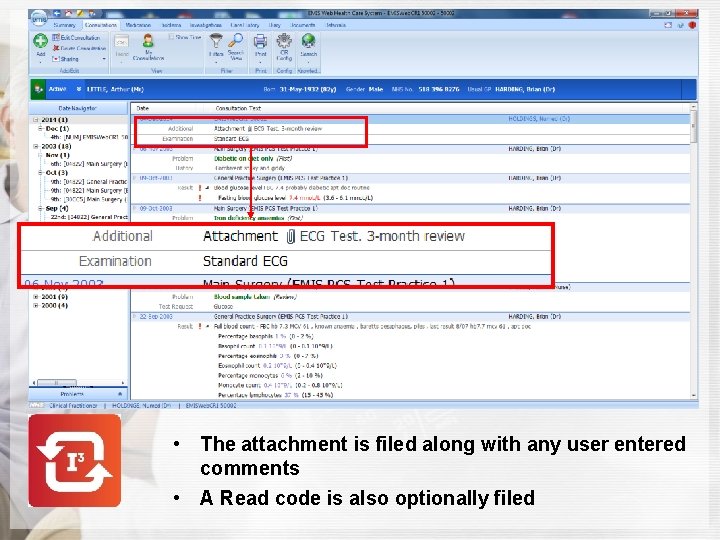The width and height of the screenshot is (720, 540).
Task: Select the Sep (4) month node
Action: click(57, 208)
